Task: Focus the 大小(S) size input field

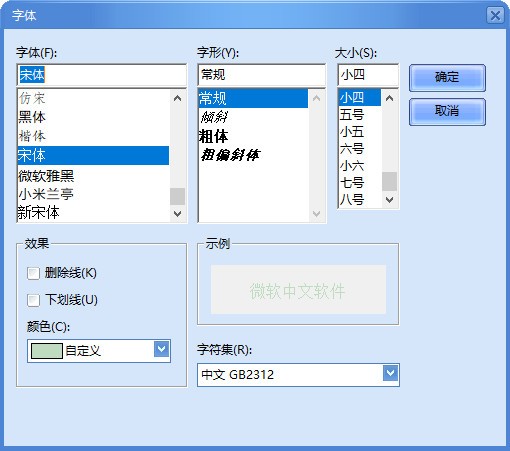Action: (x=368, y=75)
